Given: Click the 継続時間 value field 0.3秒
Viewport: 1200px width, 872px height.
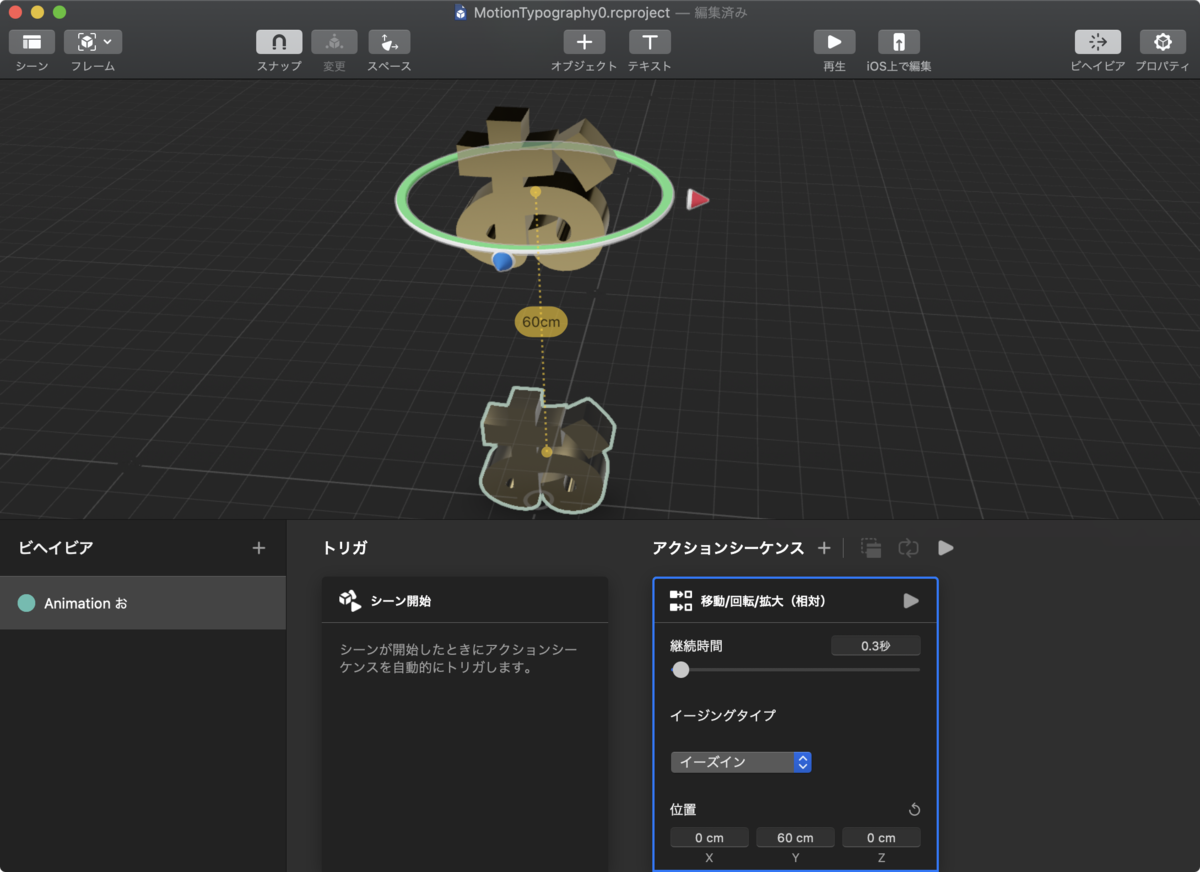Looking at the screenshot, I should [876, 646].
